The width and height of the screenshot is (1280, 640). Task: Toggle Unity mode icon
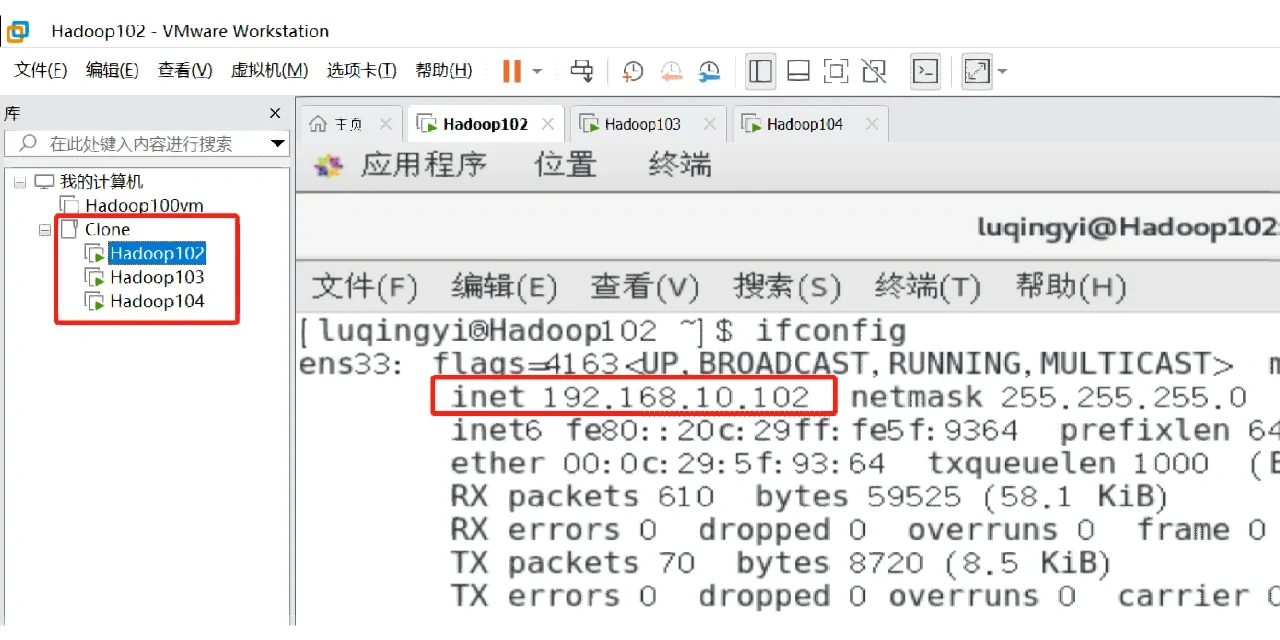click(874, 71)
